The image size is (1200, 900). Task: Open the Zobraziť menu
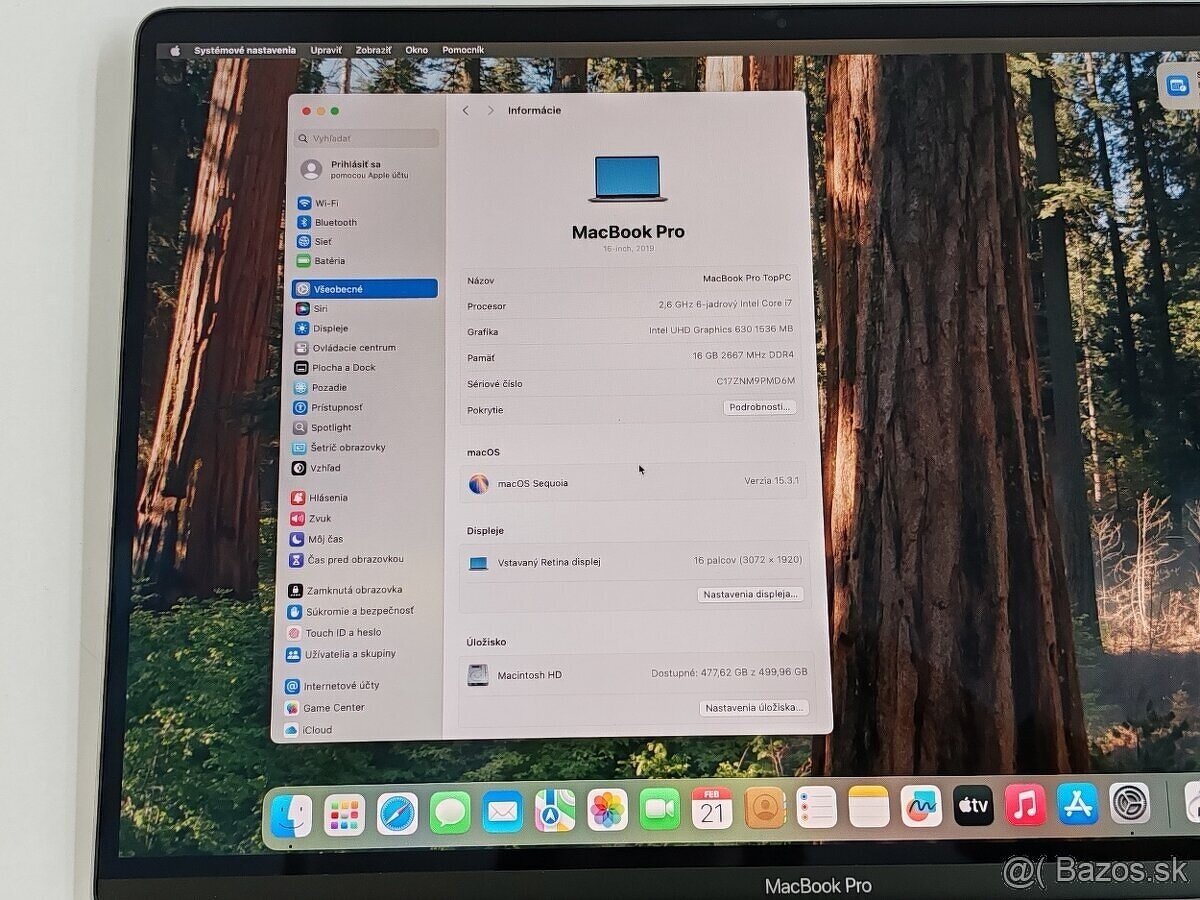tap(373, 50)
